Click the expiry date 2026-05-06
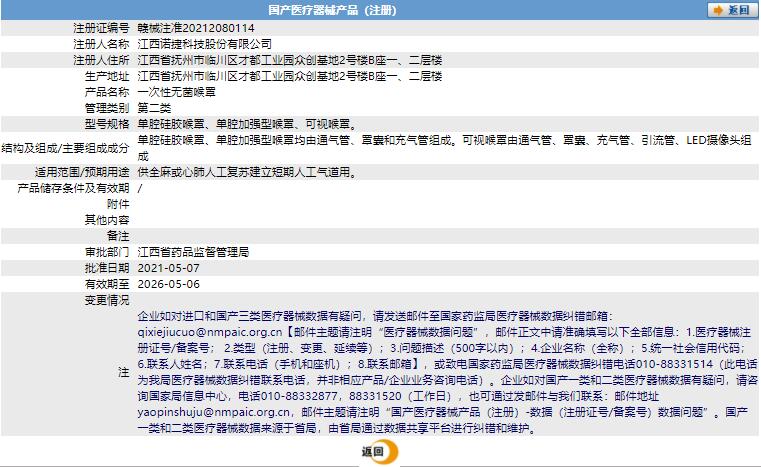This screenshot has width=761, height=467. [x=168, y=284]
